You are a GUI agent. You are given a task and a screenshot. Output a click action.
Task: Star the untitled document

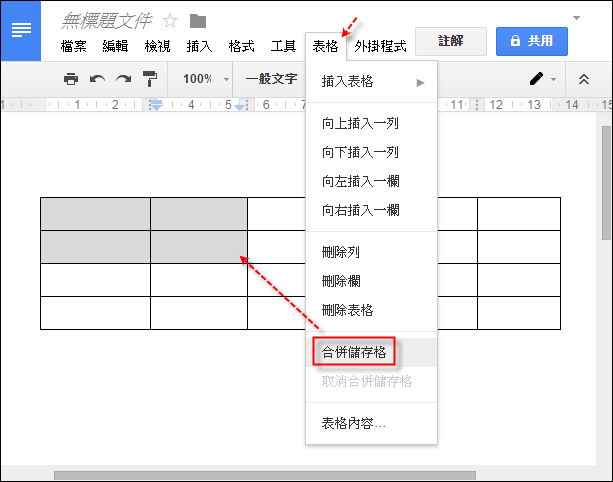[x=170, y=21]
